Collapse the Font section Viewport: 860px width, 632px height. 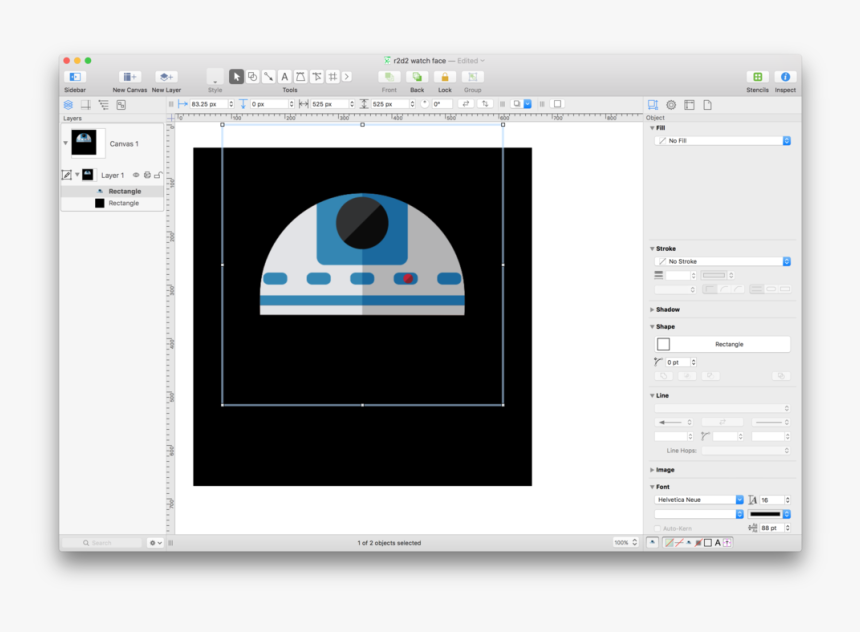652,487
